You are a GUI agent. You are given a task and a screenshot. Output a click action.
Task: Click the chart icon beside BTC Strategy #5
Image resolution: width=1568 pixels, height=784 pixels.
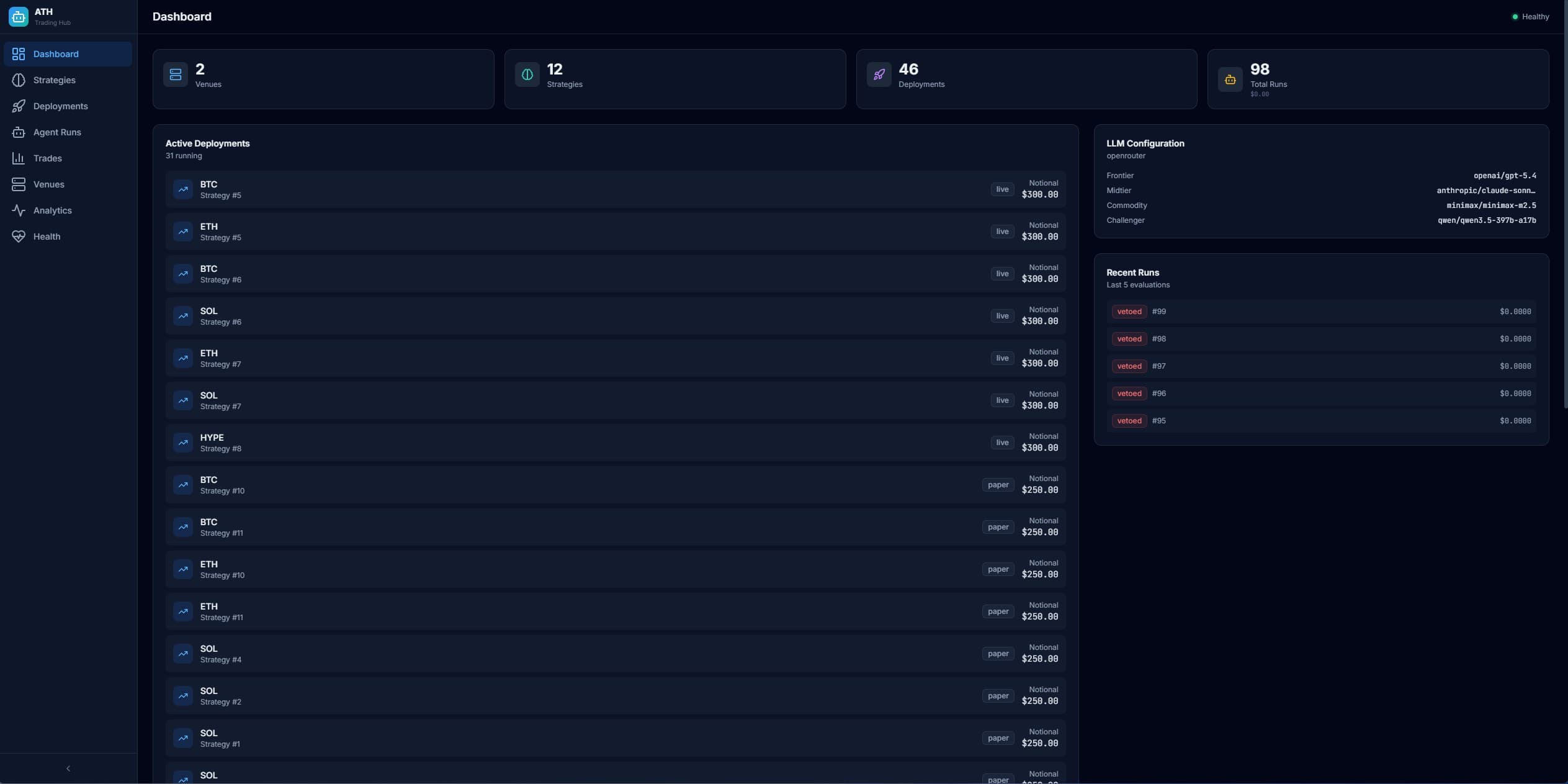(x=182, y=189)
